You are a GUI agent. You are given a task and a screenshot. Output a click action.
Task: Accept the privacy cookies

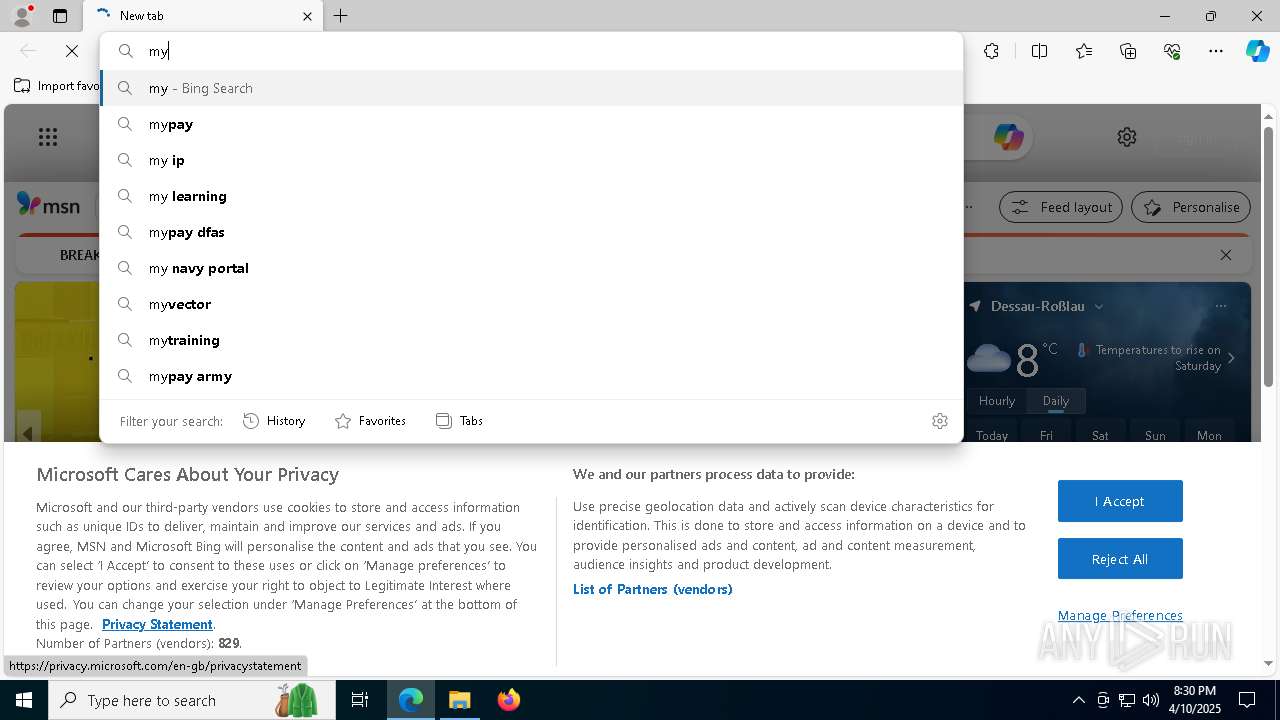point(1120,501)
